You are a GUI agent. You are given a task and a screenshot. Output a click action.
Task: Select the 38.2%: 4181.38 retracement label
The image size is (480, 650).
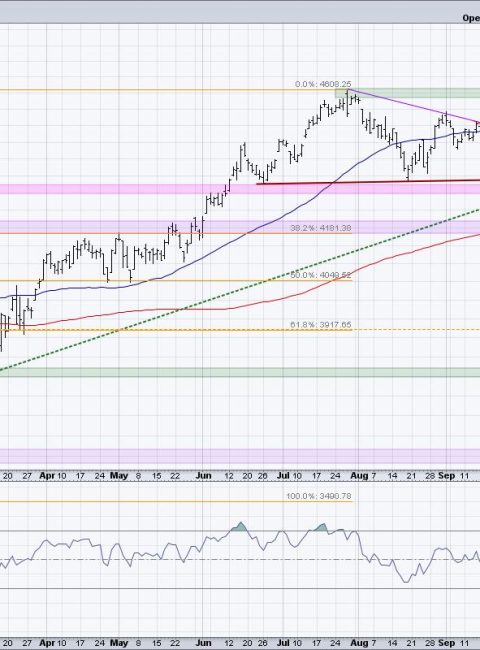point(321,228)
